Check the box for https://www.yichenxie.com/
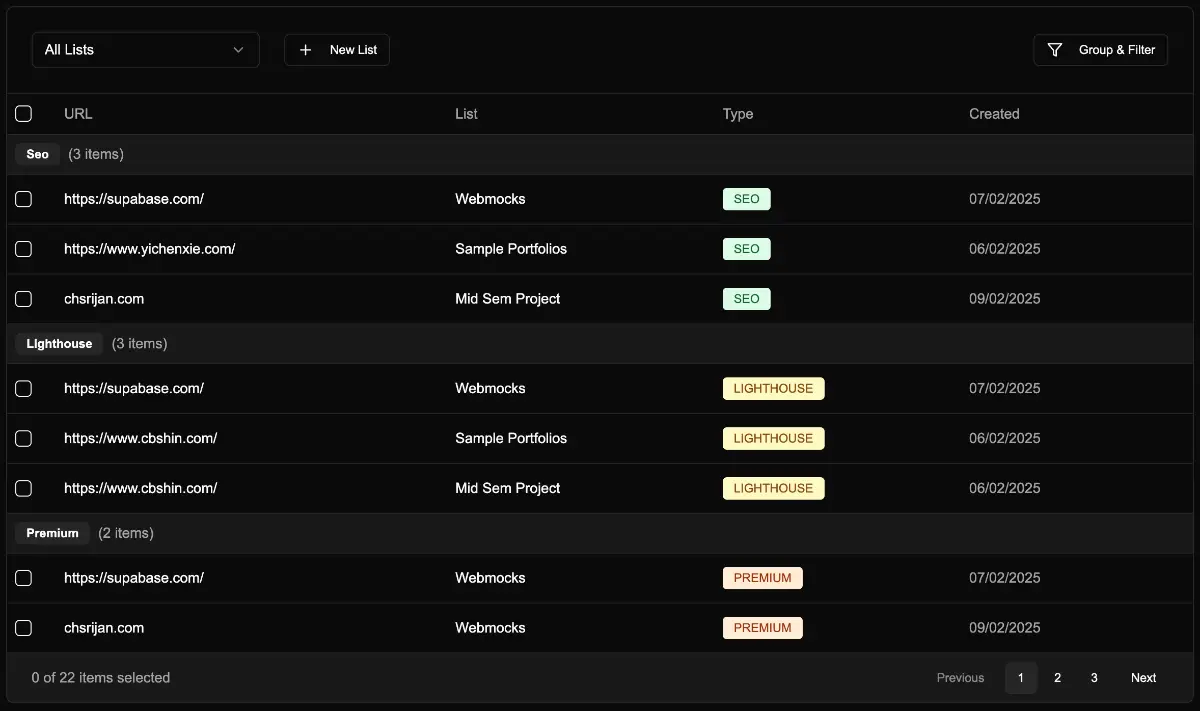This screenshot has height=711, width=1200. pos(24,249)
